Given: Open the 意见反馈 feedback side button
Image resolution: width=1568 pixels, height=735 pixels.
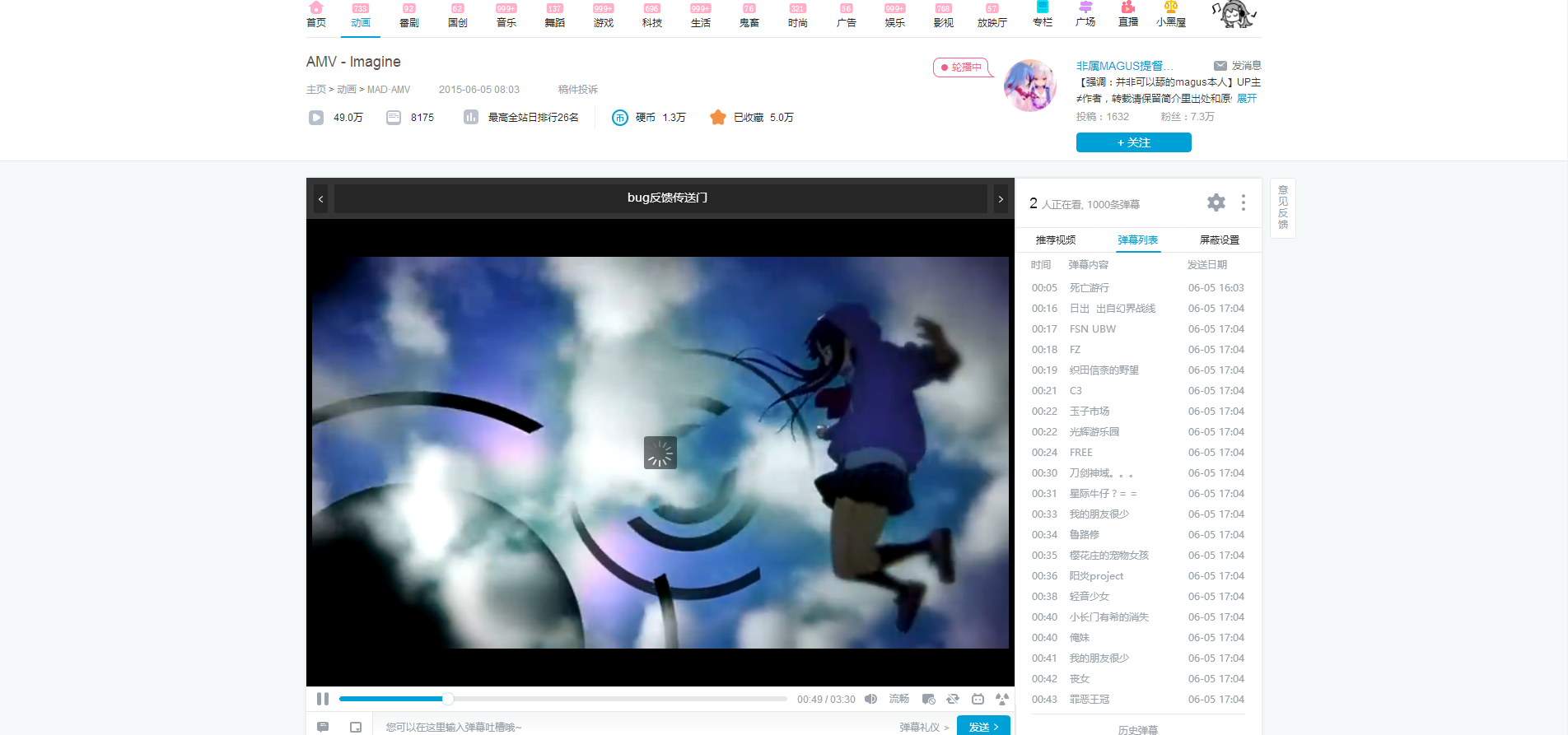Looking at the screenshot, I should pyautogui.click(x=1283, y=207).
